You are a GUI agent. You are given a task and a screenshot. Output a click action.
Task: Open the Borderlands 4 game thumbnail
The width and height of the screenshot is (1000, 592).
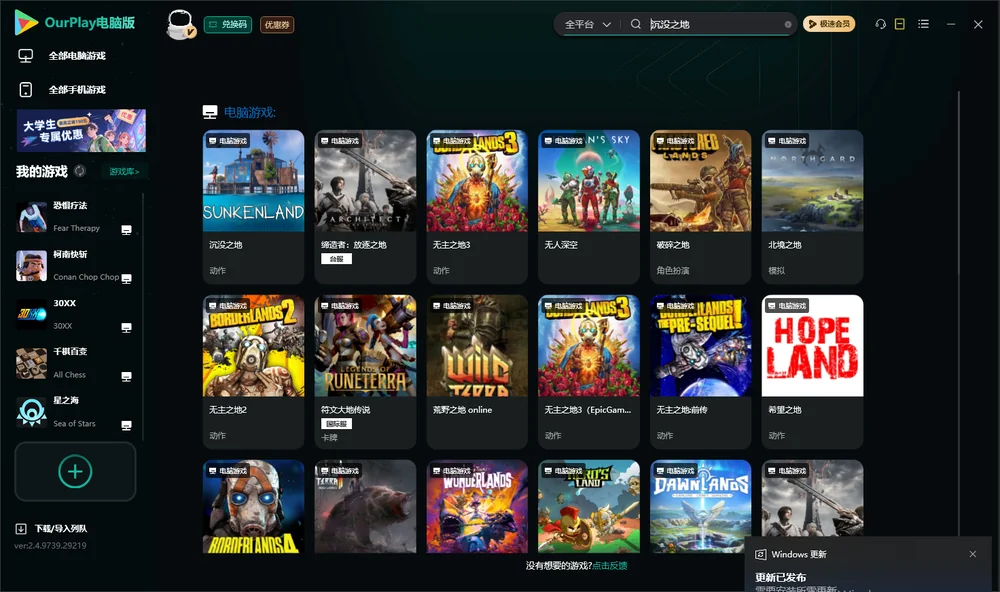pos(253,507)
